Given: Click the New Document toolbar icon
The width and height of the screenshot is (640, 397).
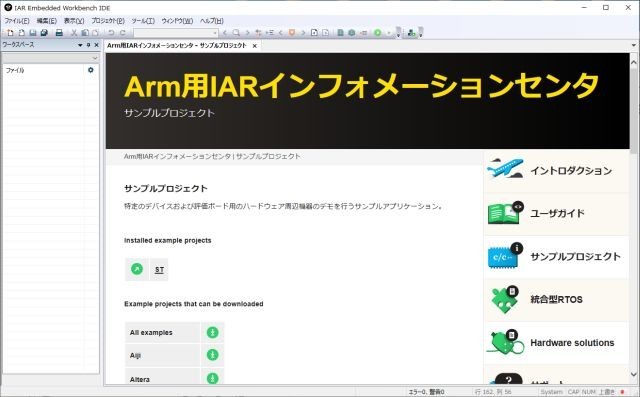Looking at the screenshot, I should pos(10,33).
